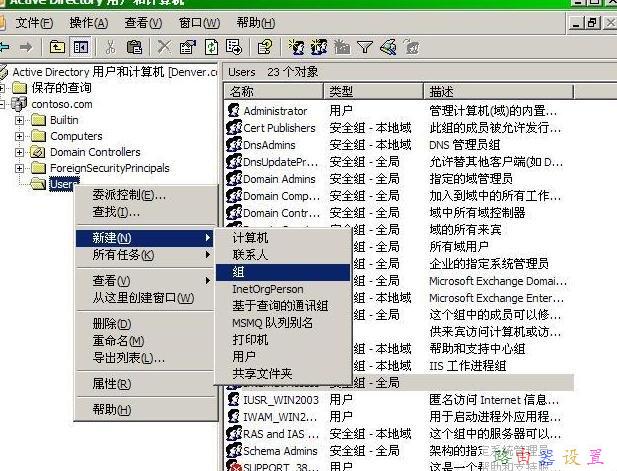Screen dimensions: 617x471
Task: Choose 用户 from the New submenu
Action: pyautogui.click(x=243, y=357)
